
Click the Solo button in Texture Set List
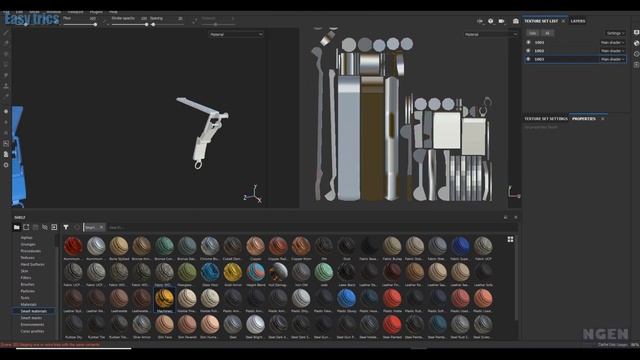[x=533, y=33]
